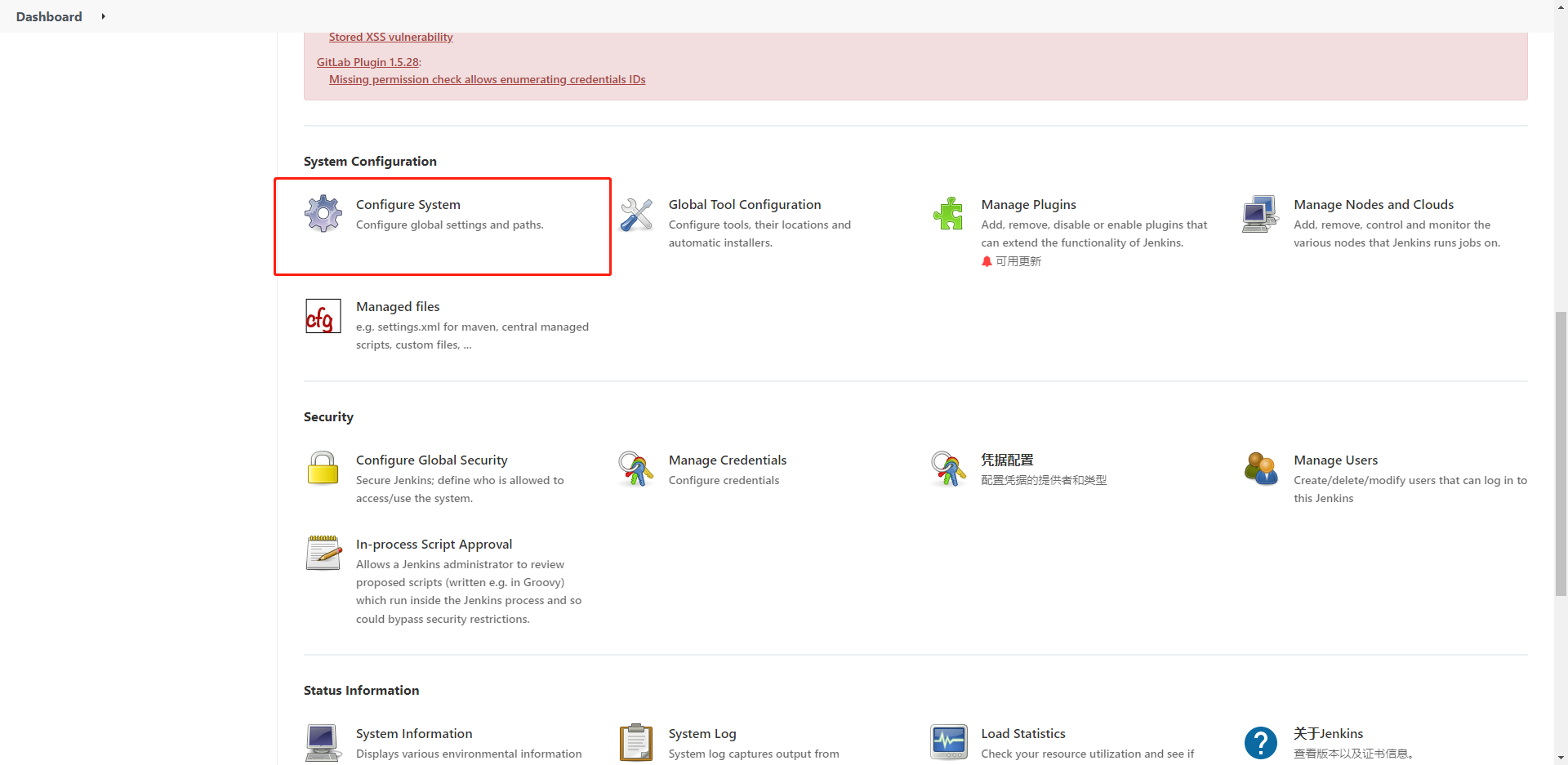The height and width of the screenshot is (765, 1568).
Task: Click the scrollbar down arrow
Action: pyautogui.click(x=1561, y=758)
